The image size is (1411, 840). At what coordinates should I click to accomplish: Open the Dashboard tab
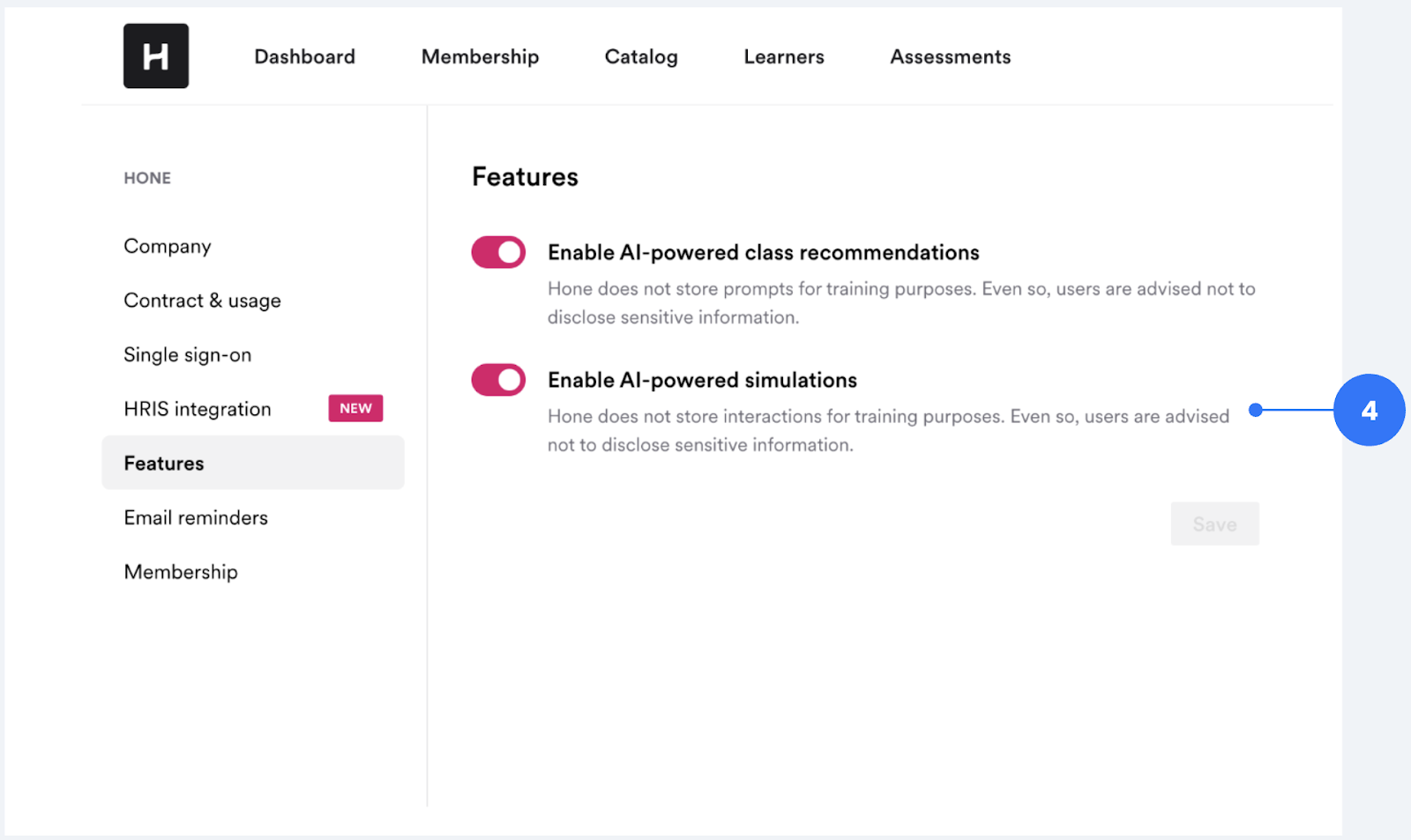304,57
